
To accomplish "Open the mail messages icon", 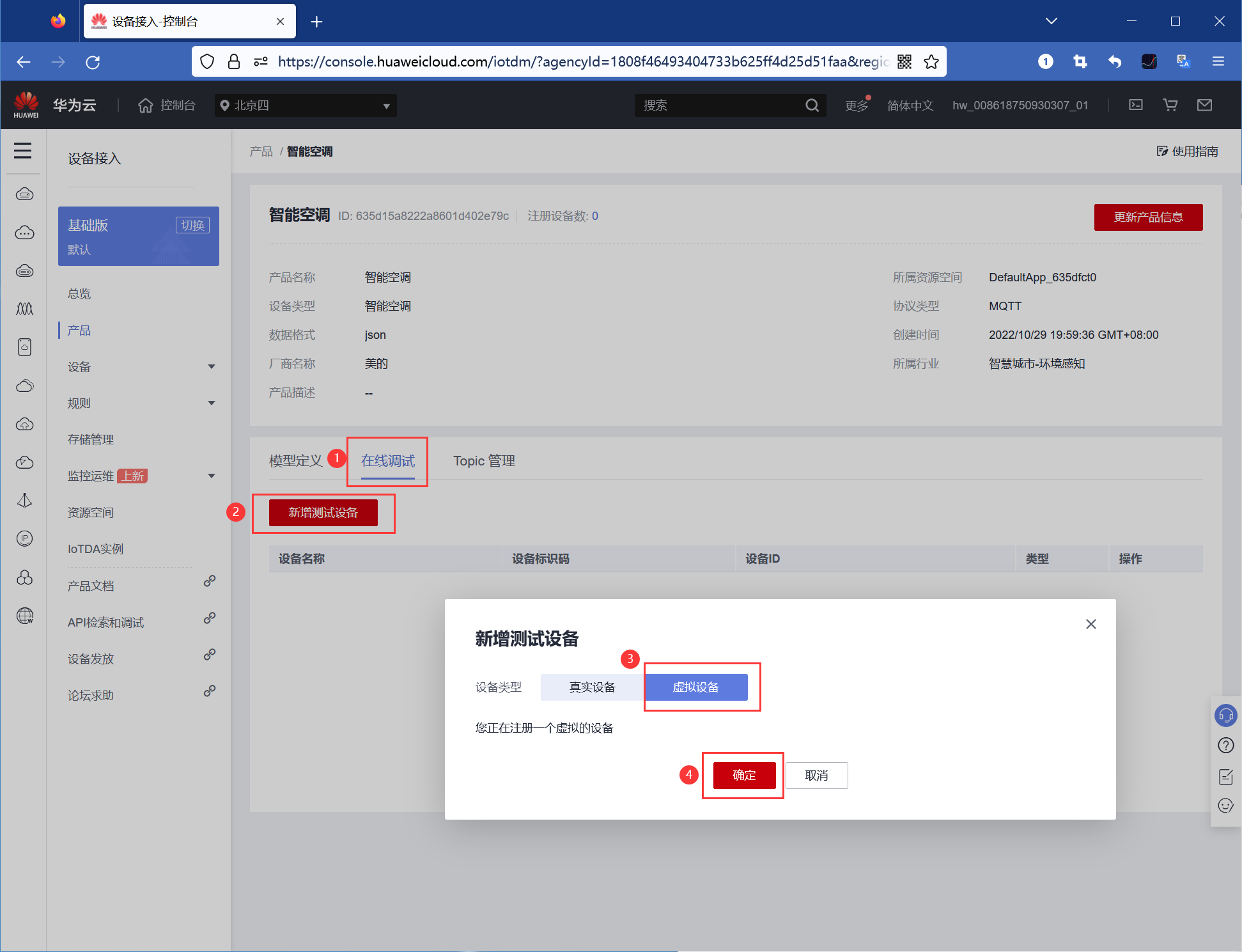I will pos(1204,105).
